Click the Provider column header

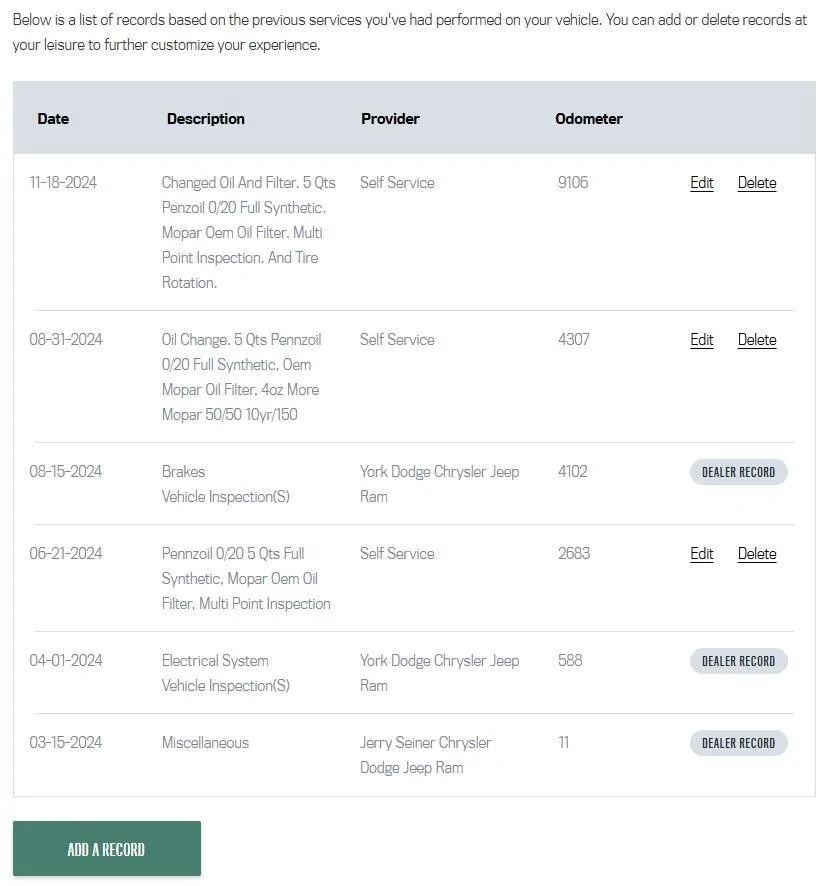(390, 119)
